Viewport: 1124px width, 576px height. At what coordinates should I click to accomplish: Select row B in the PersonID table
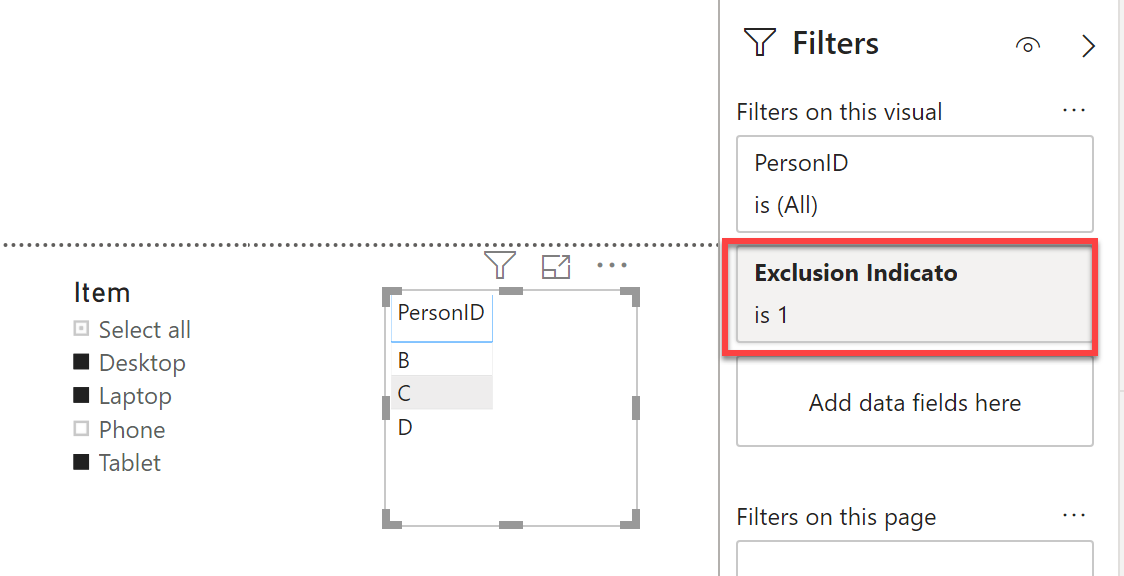point(442,360)
